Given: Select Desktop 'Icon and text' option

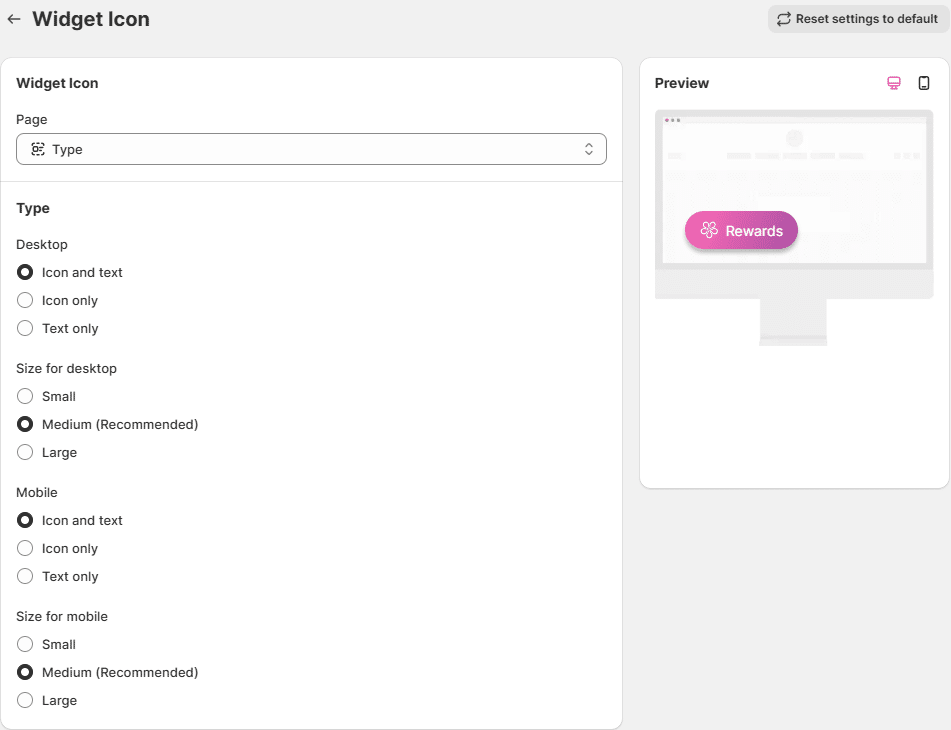Looking at the screenshot, I should [26, 272].
